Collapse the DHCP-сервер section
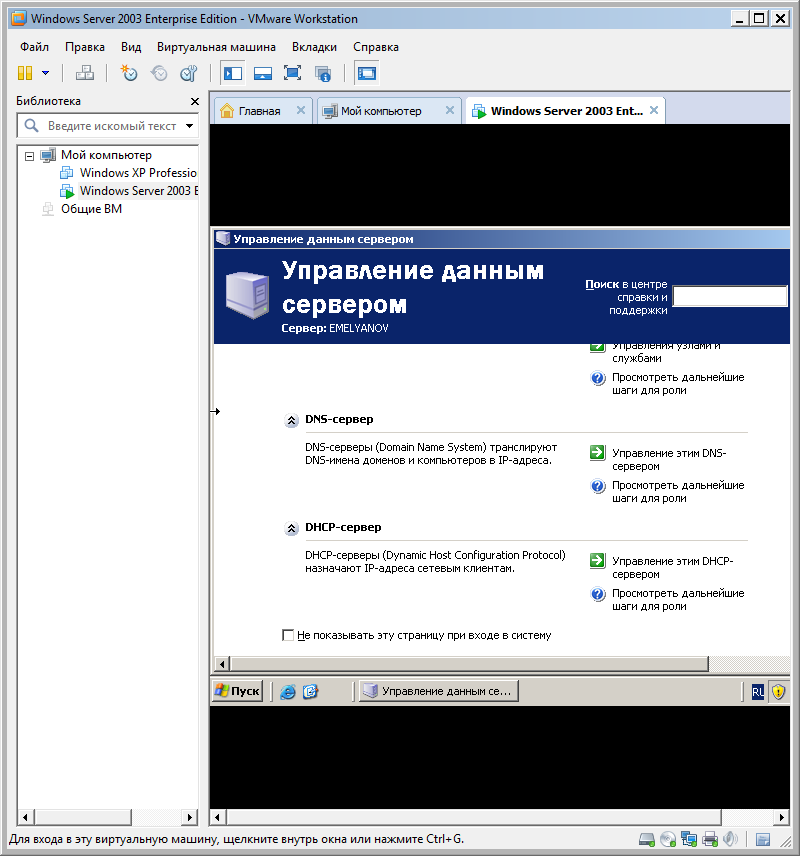Viewport: 800px width, 856px height. tap(292, 528)
